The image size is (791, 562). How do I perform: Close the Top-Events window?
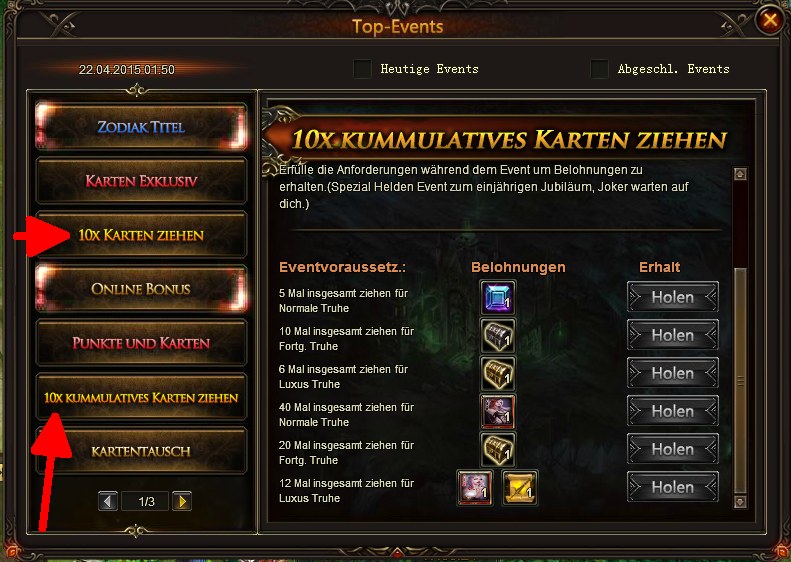(x=770, y=21)
